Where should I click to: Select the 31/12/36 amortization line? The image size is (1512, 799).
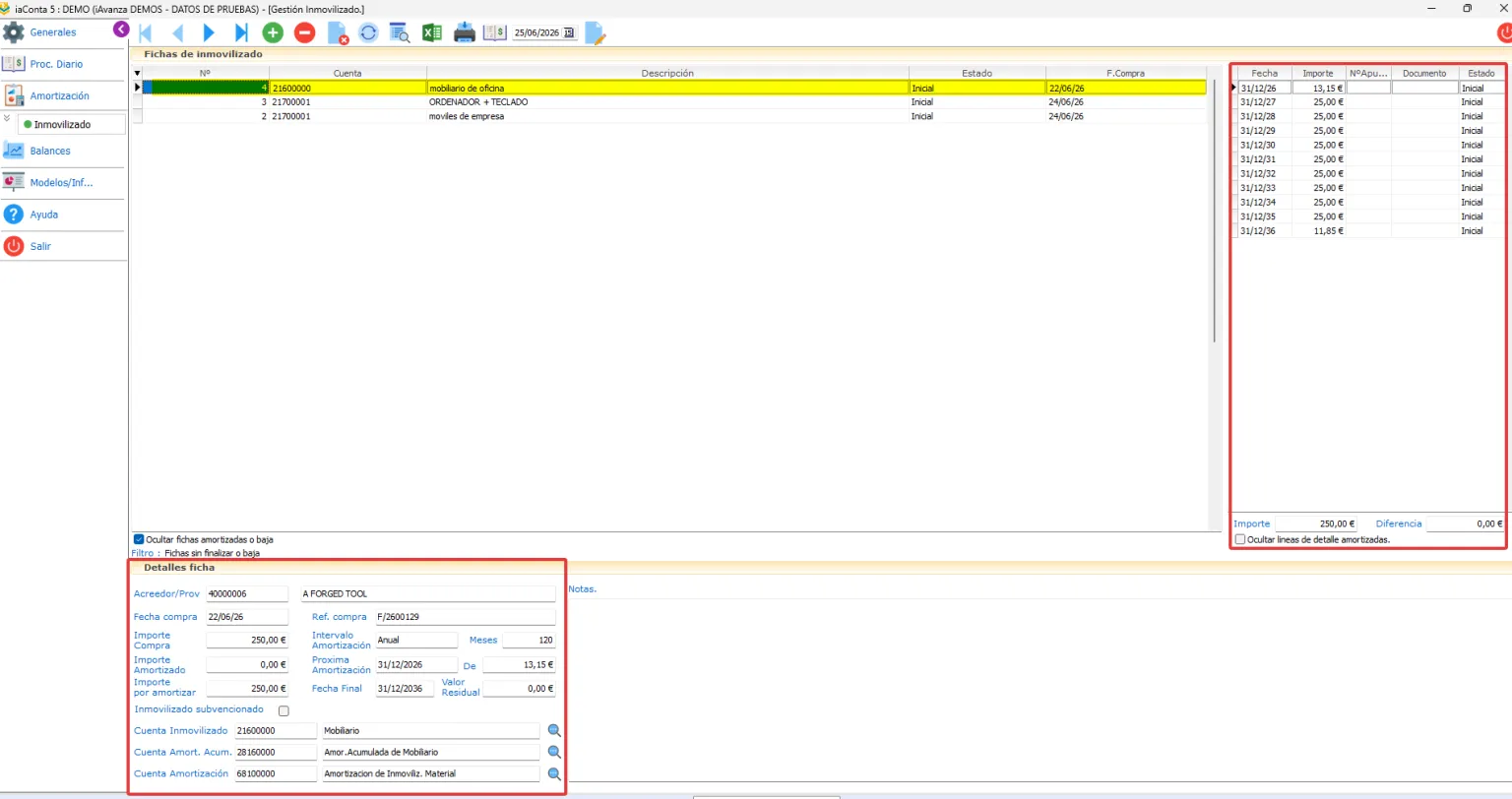[1371, 231]
